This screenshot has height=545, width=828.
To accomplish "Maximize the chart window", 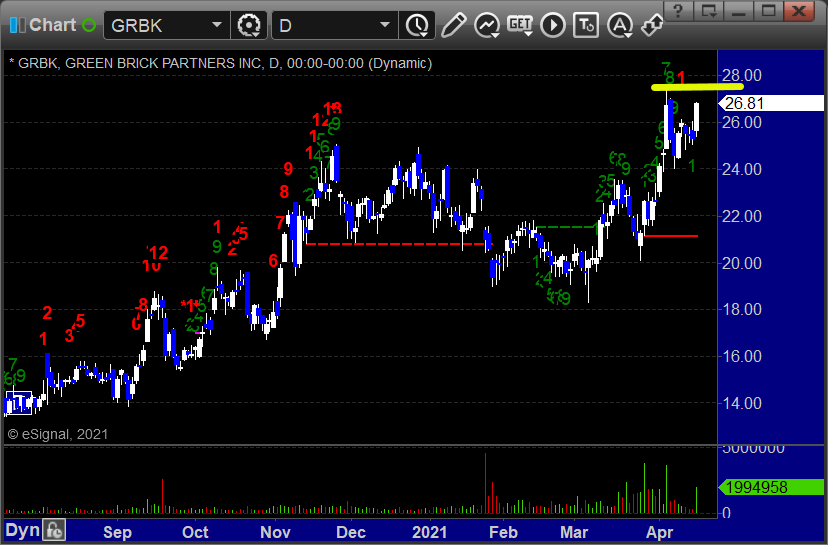I will (769, 10).
